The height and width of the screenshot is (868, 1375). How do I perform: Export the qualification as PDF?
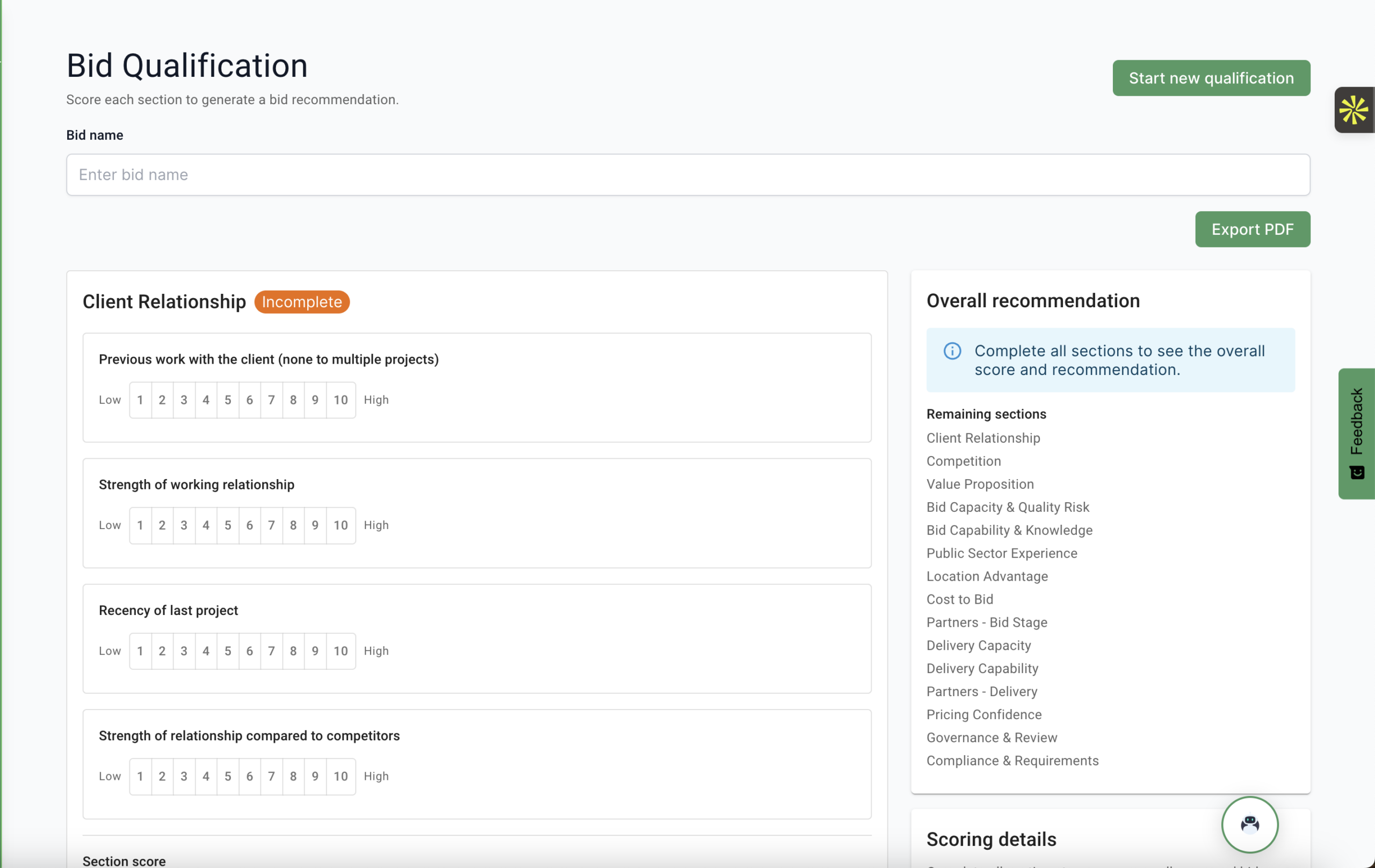[x=1252, y=229]
